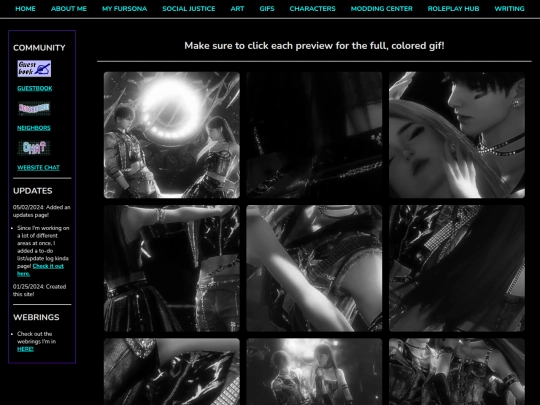The image size is (540, 405).
Task: Open the HOME nav item
Action: point(25,9)
